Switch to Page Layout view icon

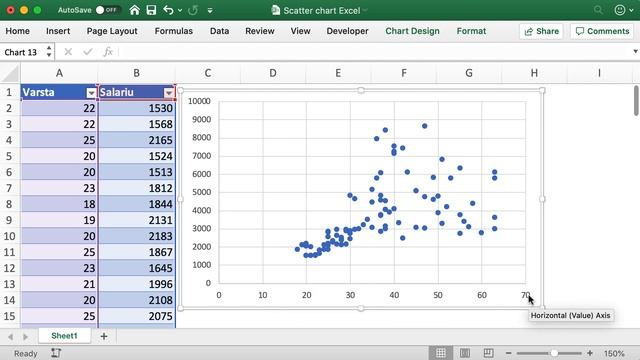coord(464,353)
